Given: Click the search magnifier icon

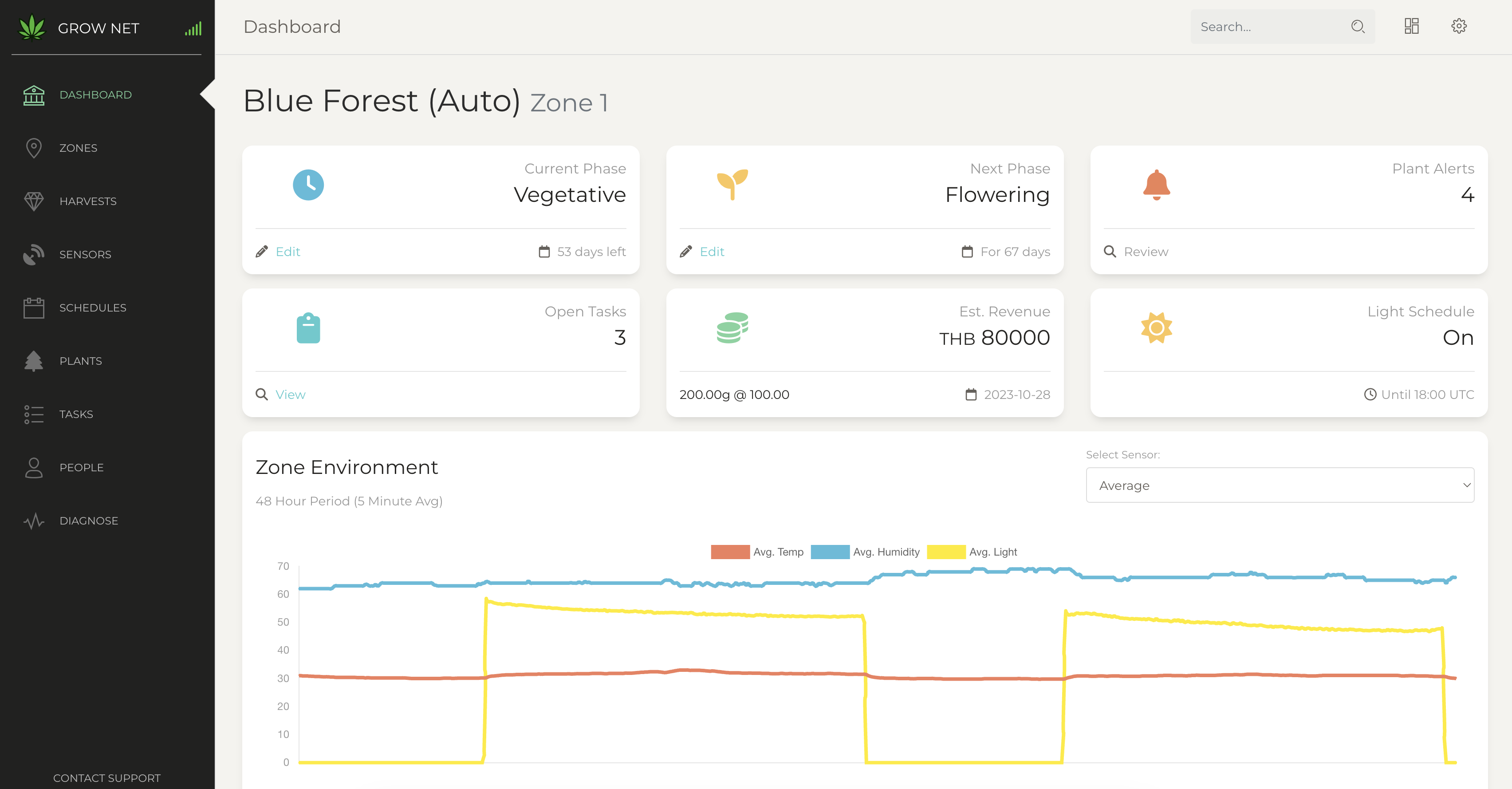Looking at the screenshot, I should tap(1357, 27).
